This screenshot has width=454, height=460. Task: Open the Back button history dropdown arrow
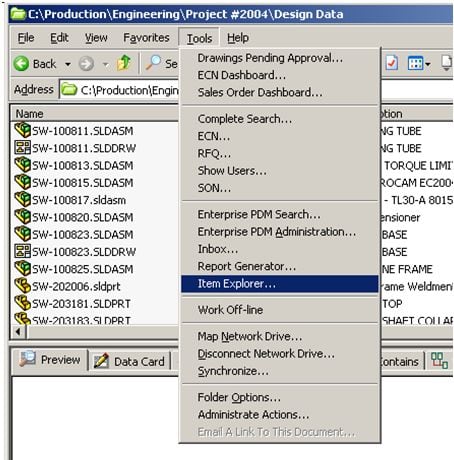pyautogui.click(x=68, y=64)
